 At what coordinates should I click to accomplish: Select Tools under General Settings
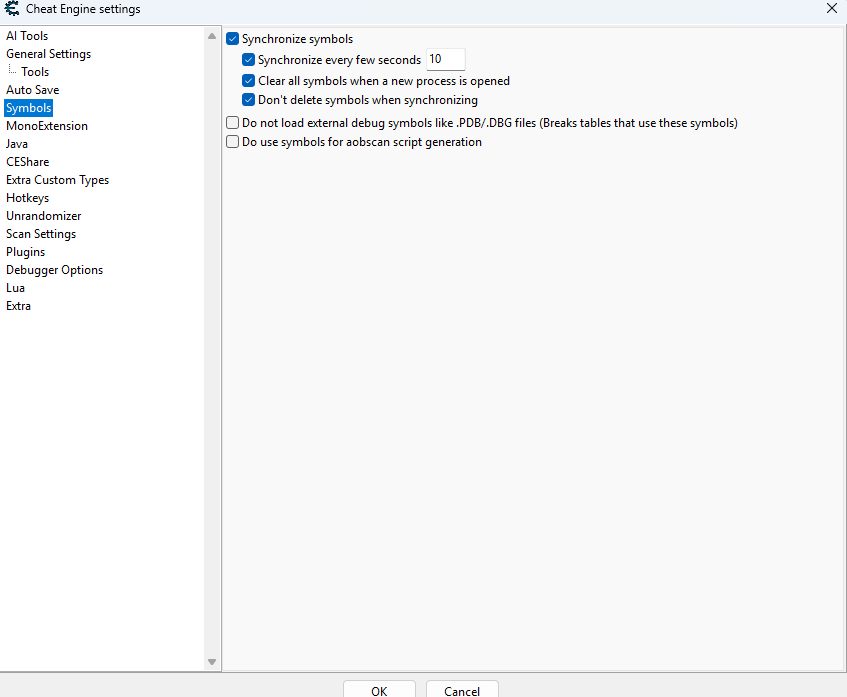[35, 72]
